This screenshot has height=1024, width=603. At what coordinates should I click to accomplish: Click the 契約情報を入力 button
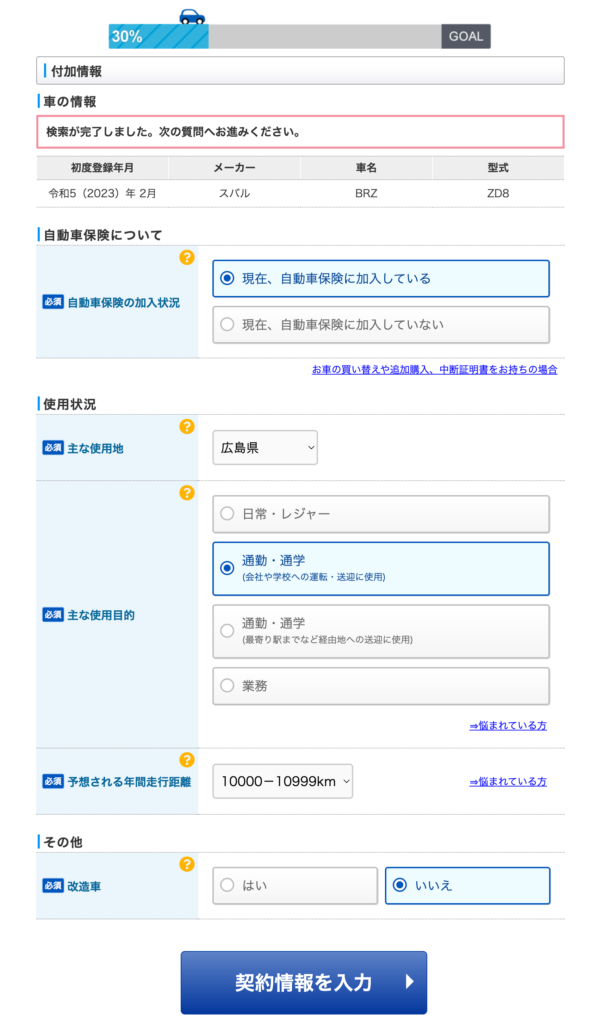tap(303, 982)
